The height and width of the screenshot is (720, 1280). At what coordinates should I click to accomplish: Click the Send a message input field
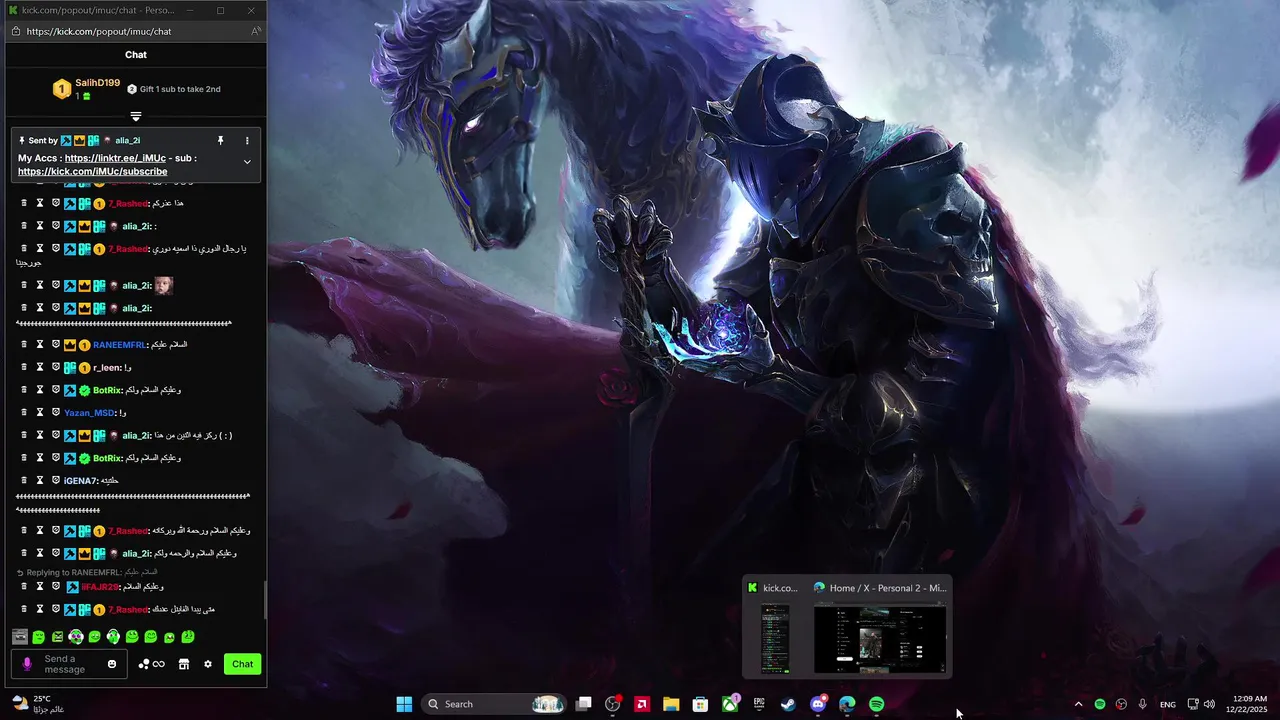pyautogui.click(x=69, y=664)
